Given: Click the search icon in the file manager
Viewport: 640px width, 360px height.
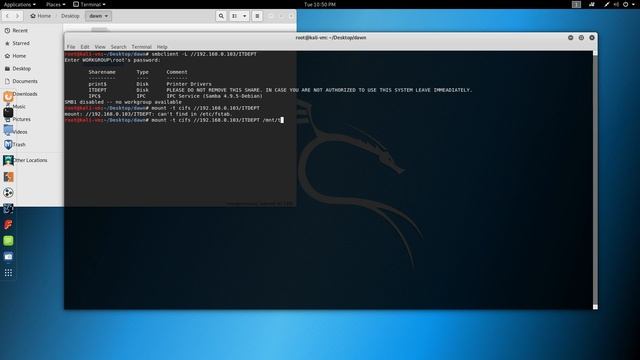Looking at the screenshot, I should coord(221,16).
